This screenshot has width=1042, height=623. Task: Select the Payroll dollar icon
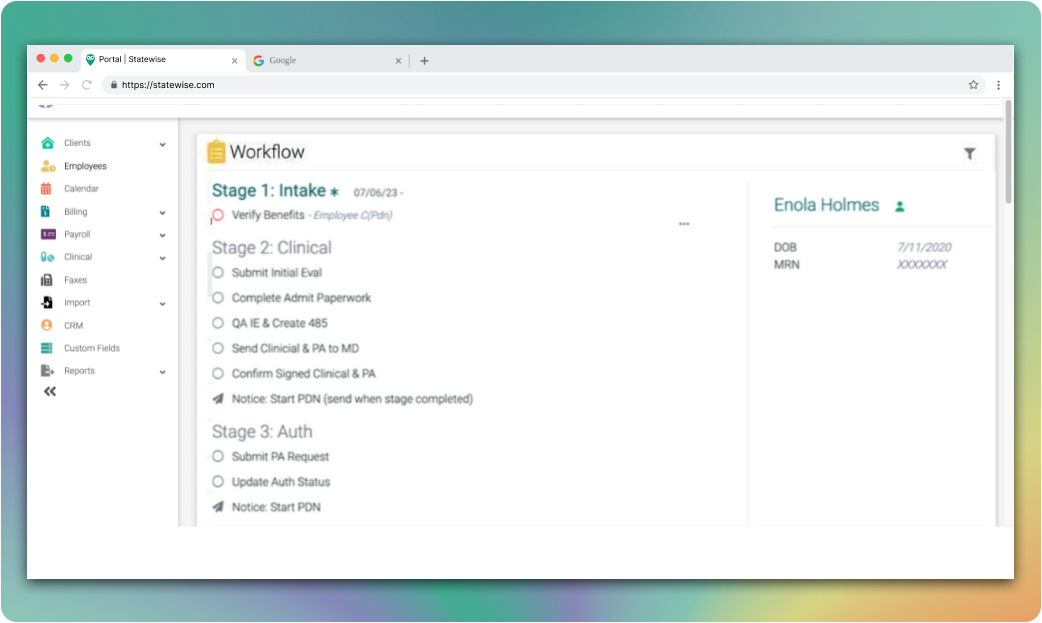click(47, 234)
